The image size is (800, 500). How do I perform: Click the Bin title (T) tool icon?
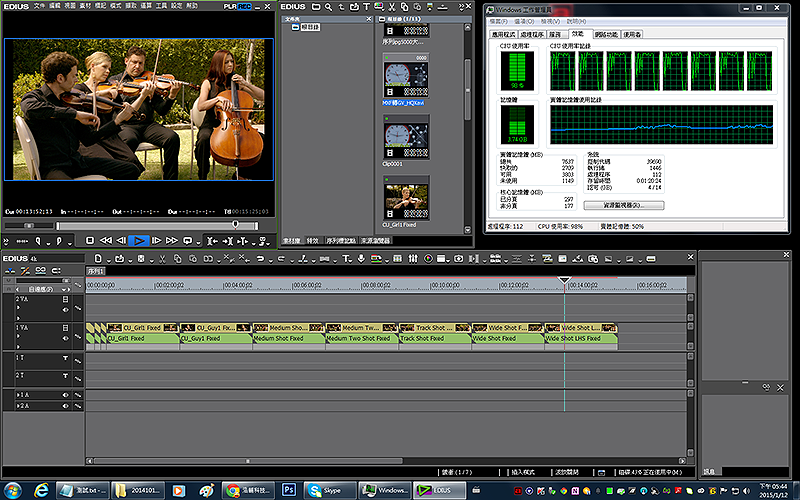click(x=366, y=7)
